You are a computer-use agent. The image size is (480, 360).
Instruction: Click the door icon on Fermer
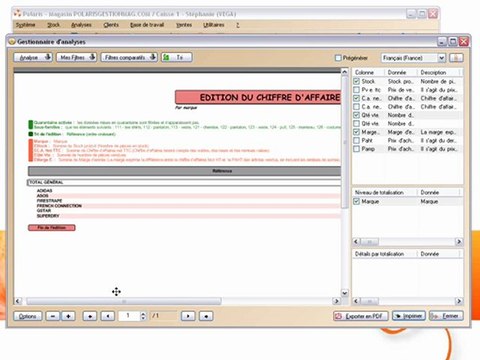(x=434, y=316)
